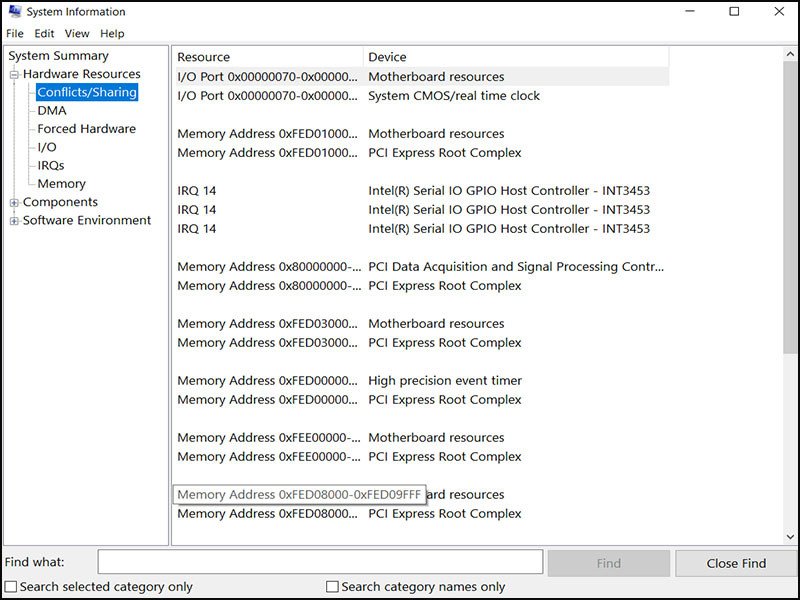This screenshot has height=600, width=800.
Task: Maximize the System Information window
Action: 734,12
